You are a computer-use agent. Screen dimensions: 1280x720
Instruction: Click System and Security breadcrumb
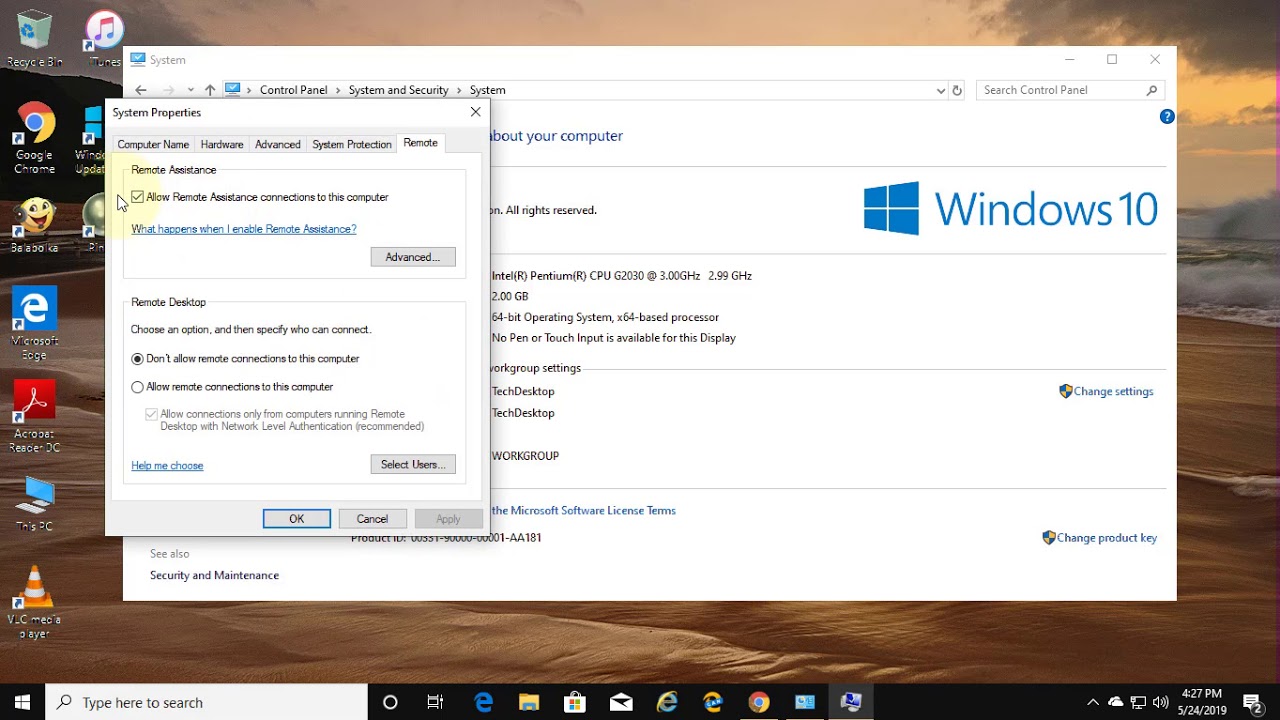398,90
